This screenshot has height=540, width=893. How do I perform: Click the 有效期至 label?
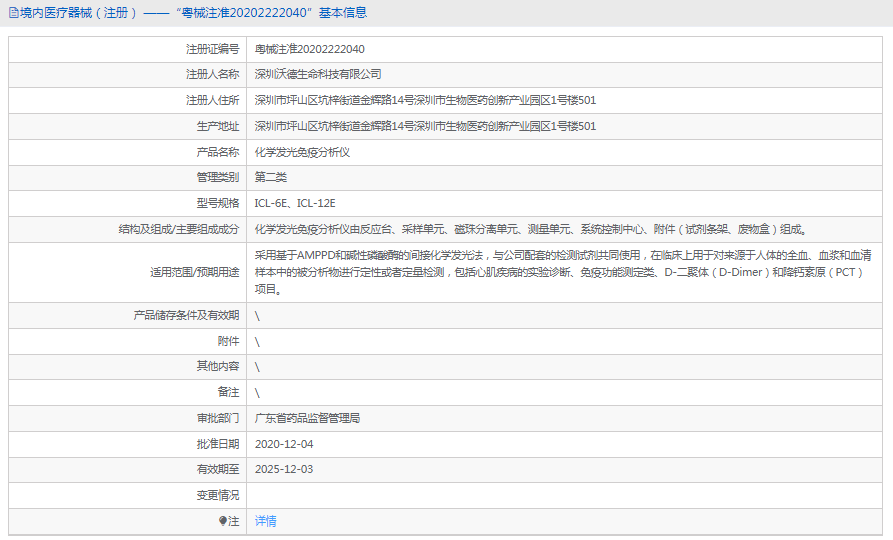pos(218,469)
